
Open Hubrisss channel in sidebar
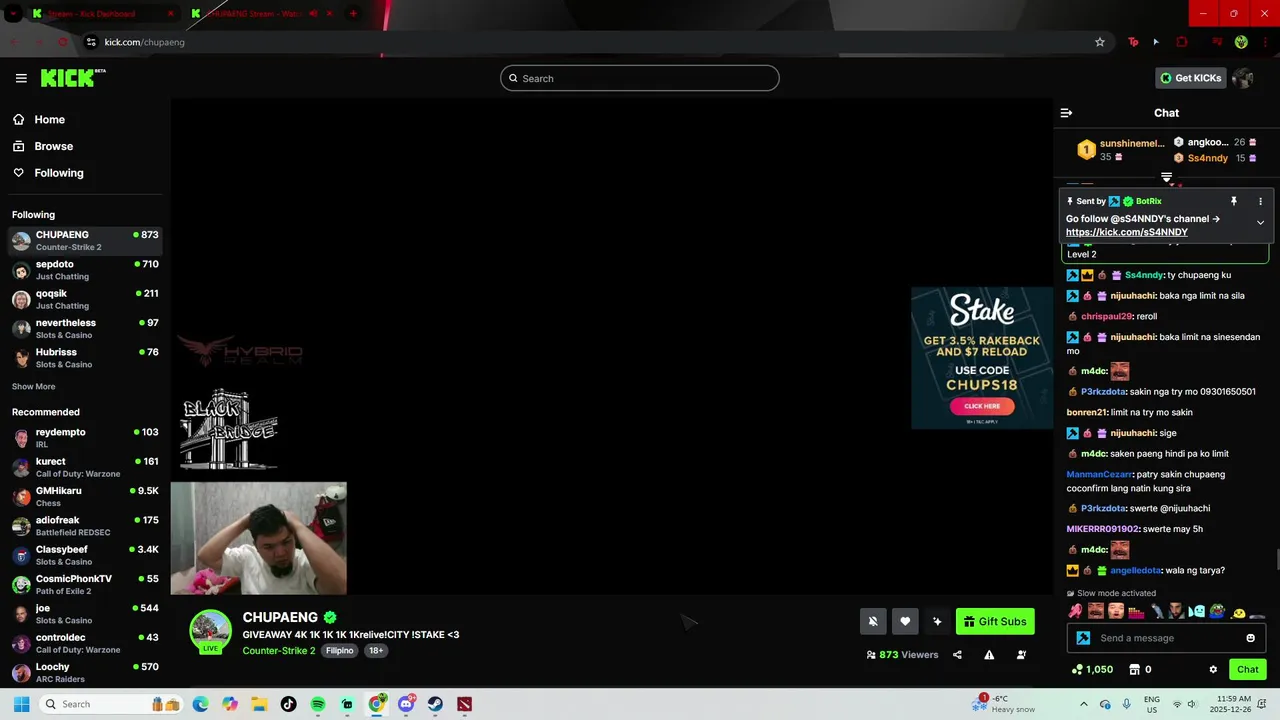tap(85, 358)
